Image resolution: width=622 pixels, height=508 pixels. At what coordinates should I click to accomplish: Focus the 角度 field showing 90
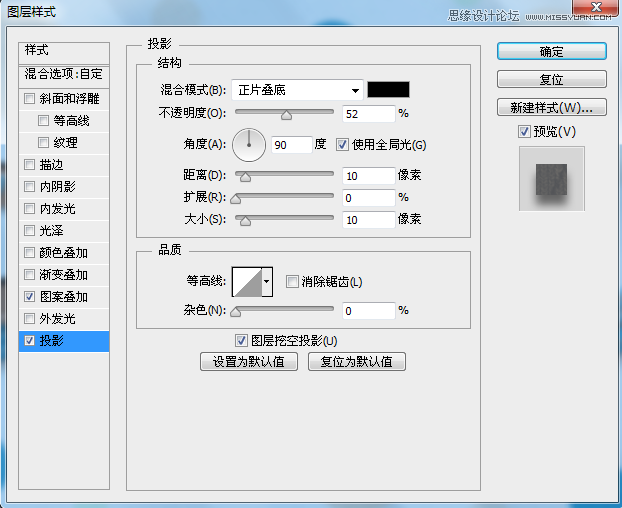292,145
